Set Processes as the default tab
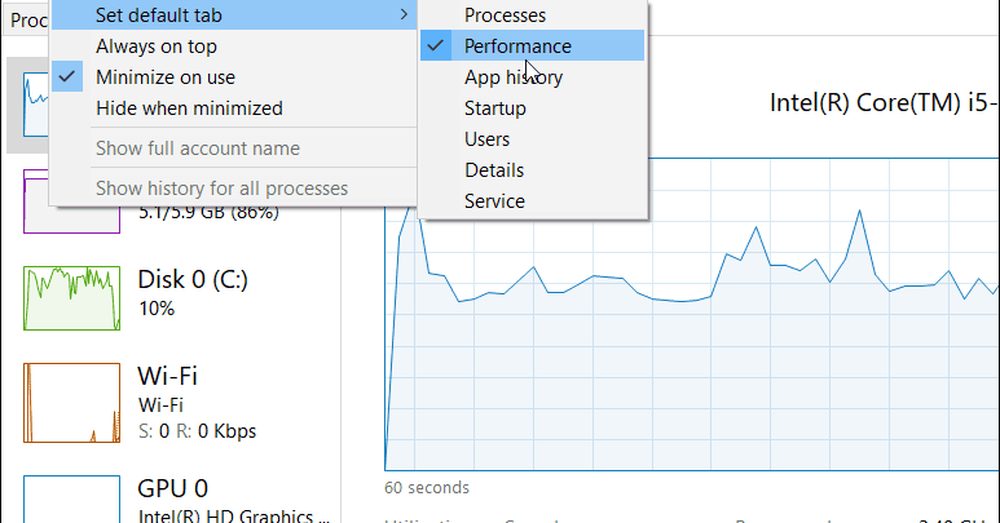This screenshot has width=1000, height=523. pos(505,15)
